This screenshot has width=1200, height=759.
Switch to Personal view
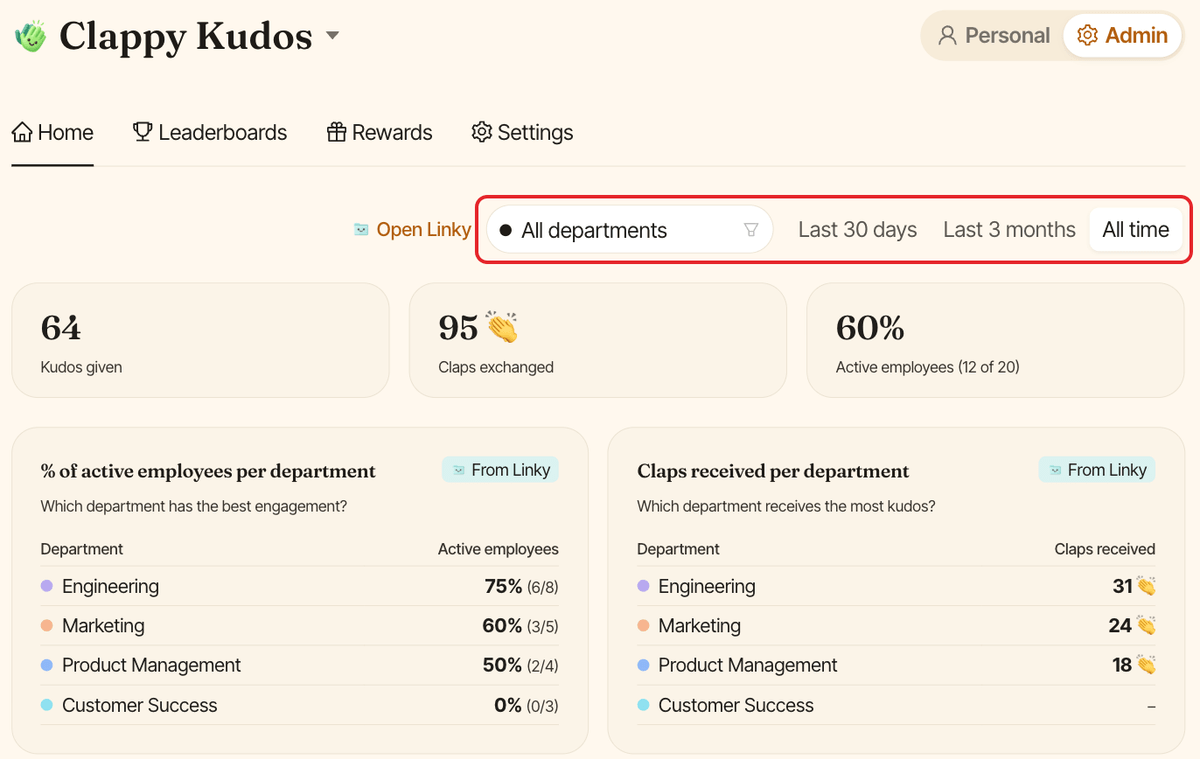click(993, 36)
